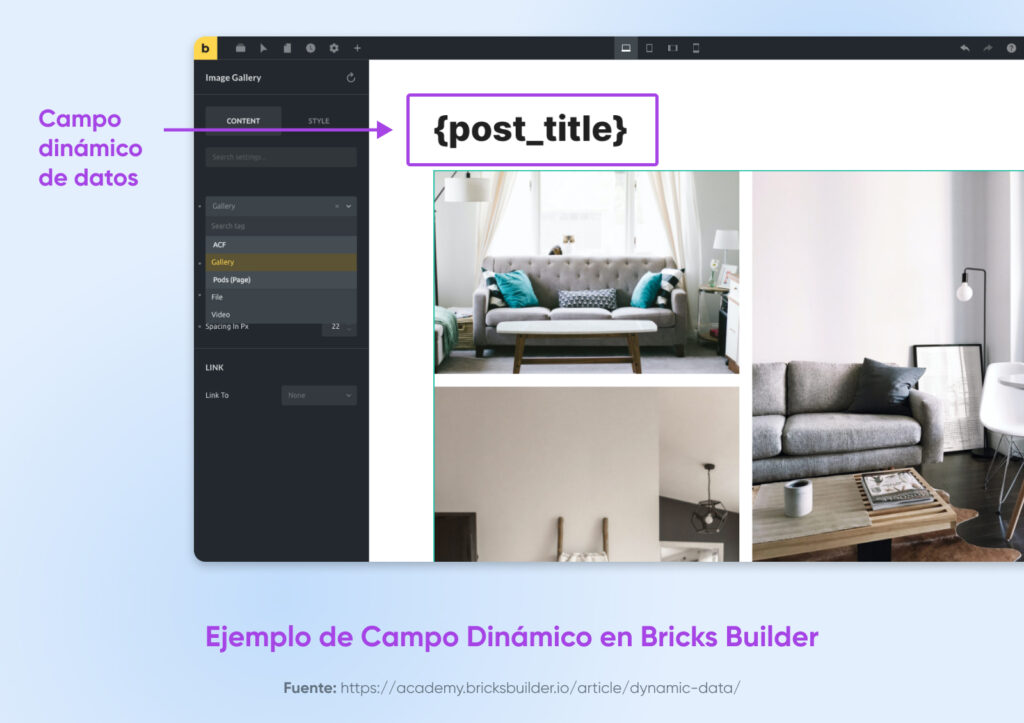The height and width of the screenshot is (723, 1024).
Task: Select tablet portrait viewport toggle
Action: (650, 47)
